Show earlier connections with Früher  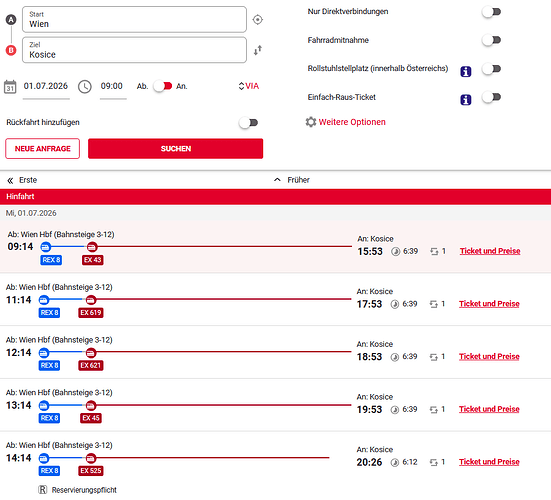pyautogui.click(x=292, y=180)
